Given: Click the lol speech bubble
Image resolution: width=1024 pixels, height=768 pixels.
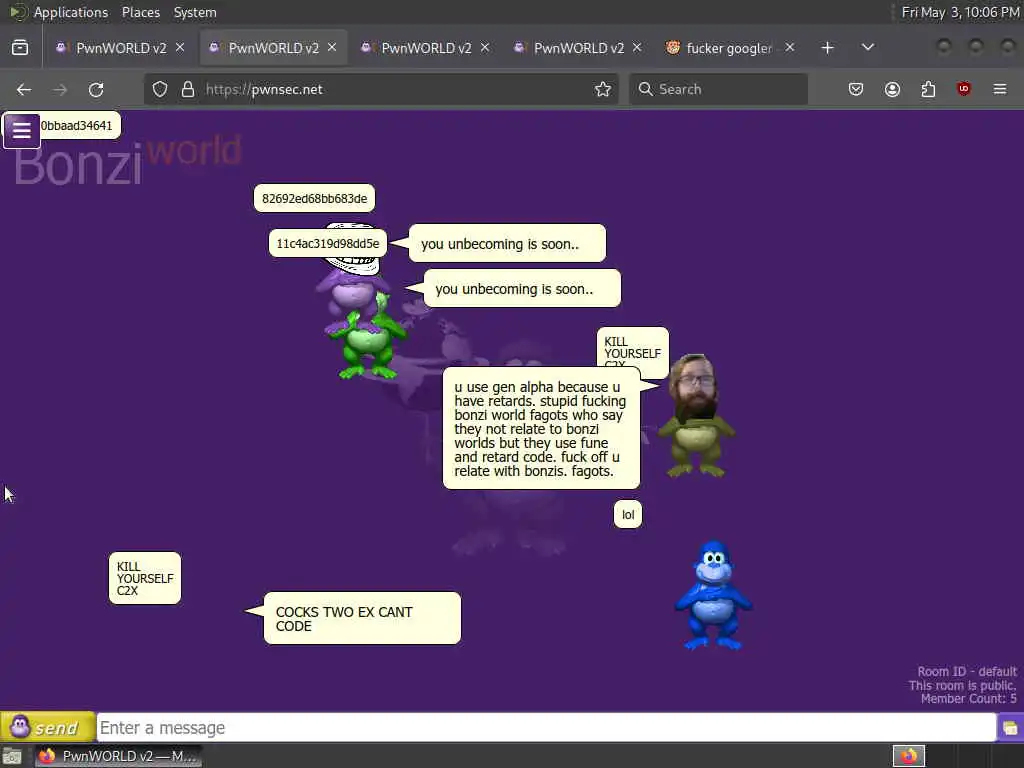Looking at the screenshot, I should 628,515.
